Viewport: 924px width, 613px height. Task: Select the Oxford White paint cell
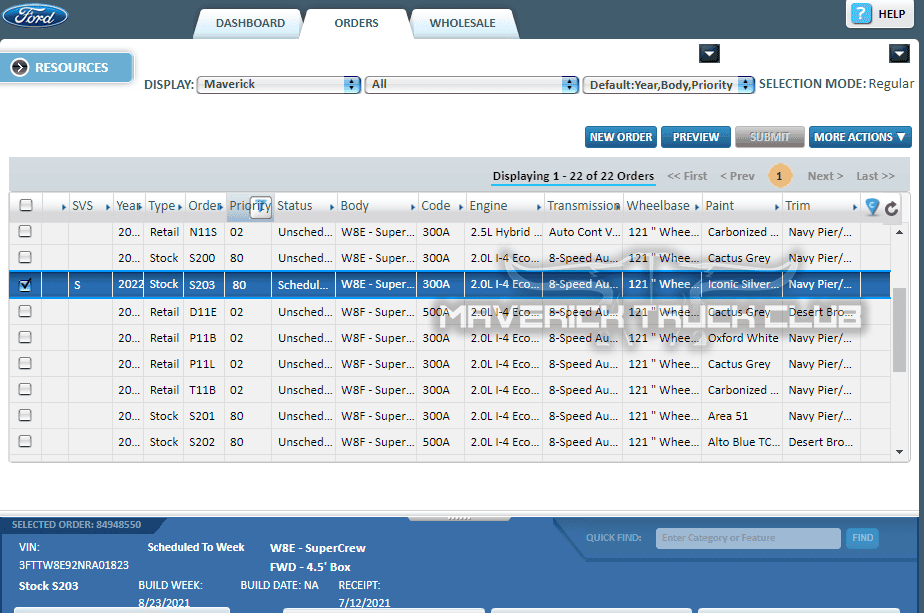742,338
